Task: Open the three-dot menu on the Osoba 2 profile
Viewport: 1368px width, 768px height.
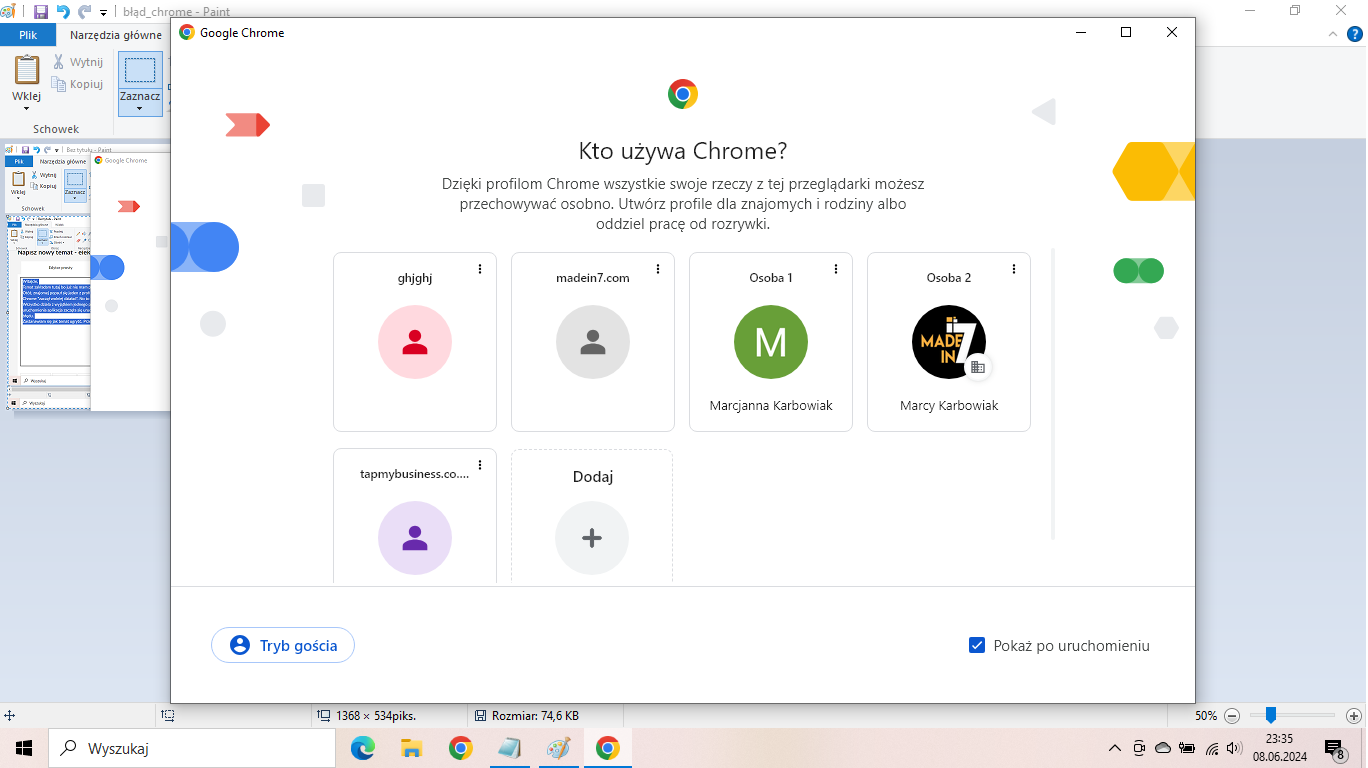Action: pos(1014,269)
